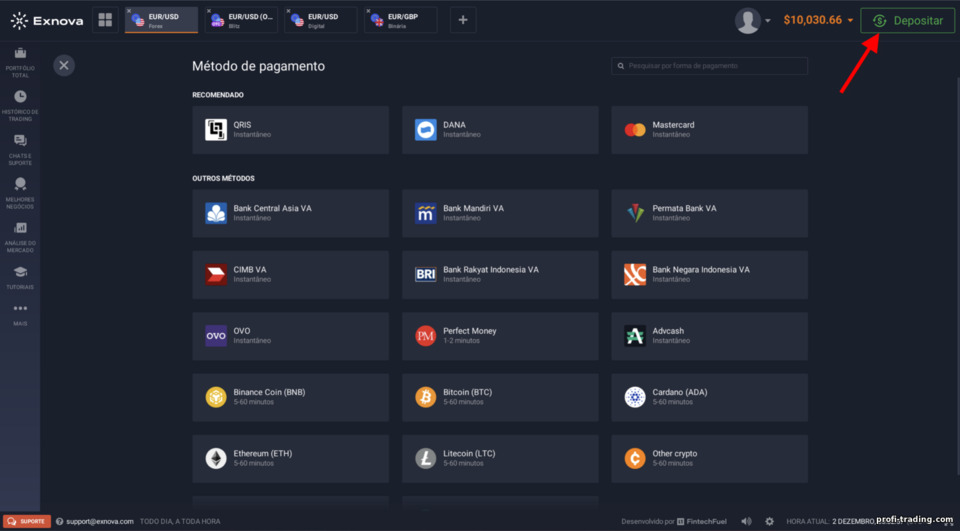Pick Advcash payment method
This screenshot has height=531, width=960.
click(710, 336)
